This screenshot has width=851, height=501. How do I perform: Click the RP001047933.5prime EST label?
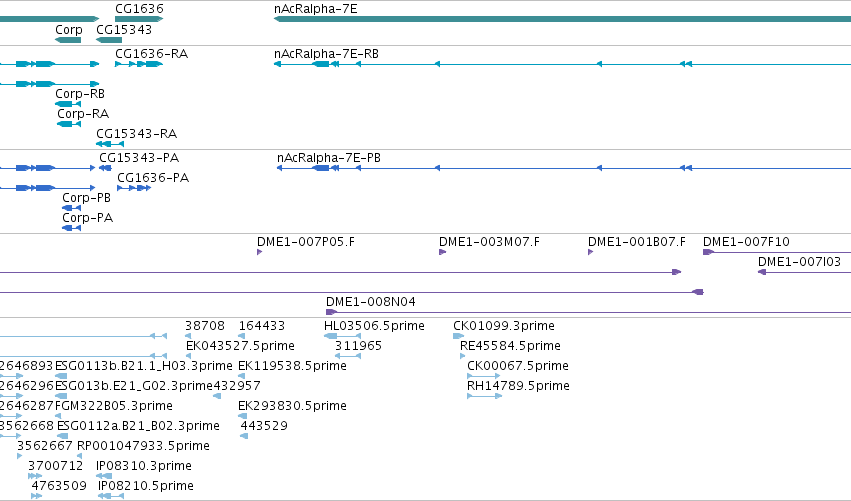coord(143,446)
